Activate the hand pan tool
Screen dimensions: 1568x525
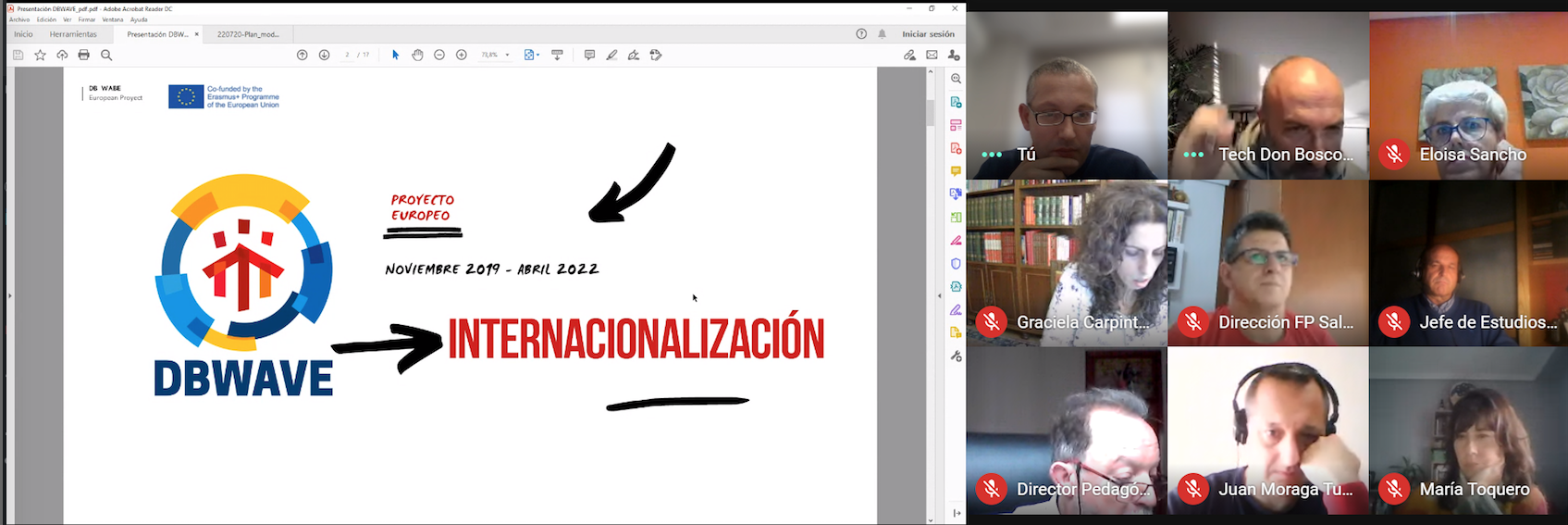[417, 56]
